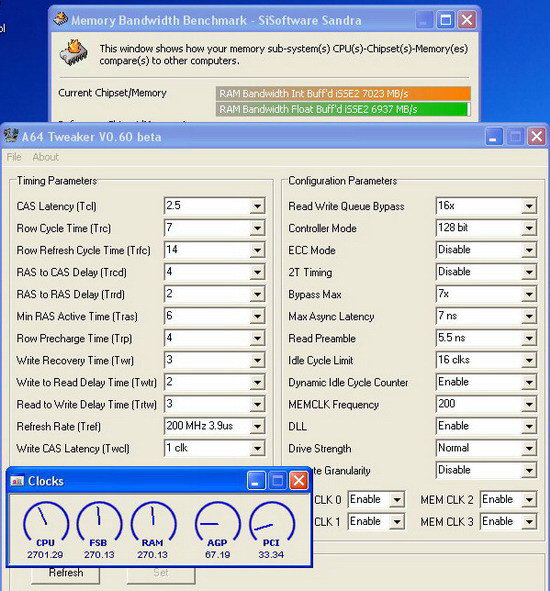Click the Timing Parameters group label
Image resolution: width=550 pixels, height=591 pixels.
tap(57, 181)
